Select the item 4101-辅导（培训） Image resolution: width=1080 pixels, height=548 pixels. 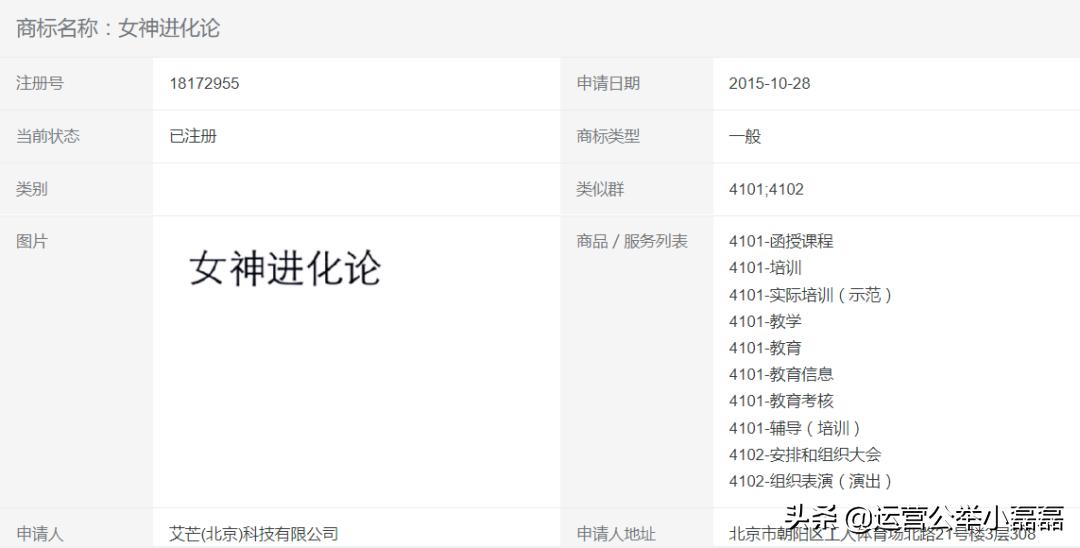click(794, 428)
